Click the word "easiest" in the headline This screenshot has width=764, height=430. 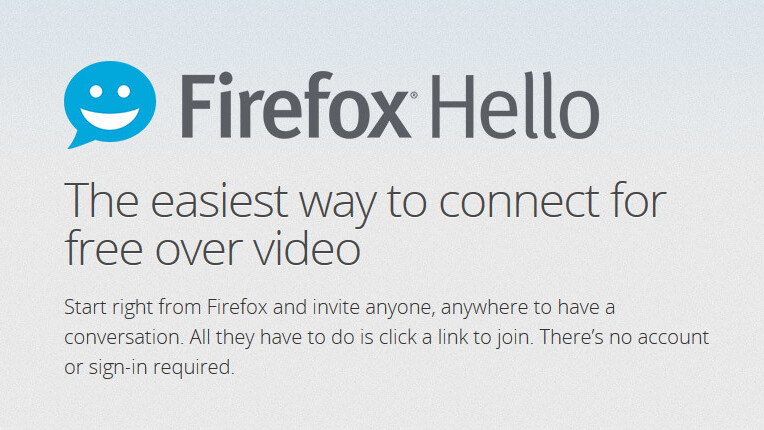coord(220,202)
